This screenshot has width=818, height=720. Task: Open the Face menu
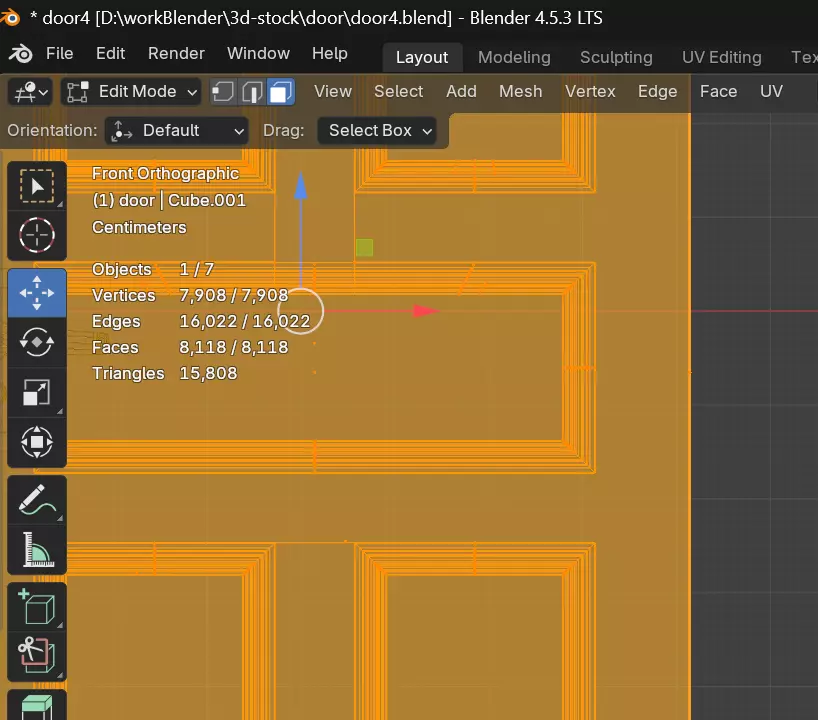point(718,92)
